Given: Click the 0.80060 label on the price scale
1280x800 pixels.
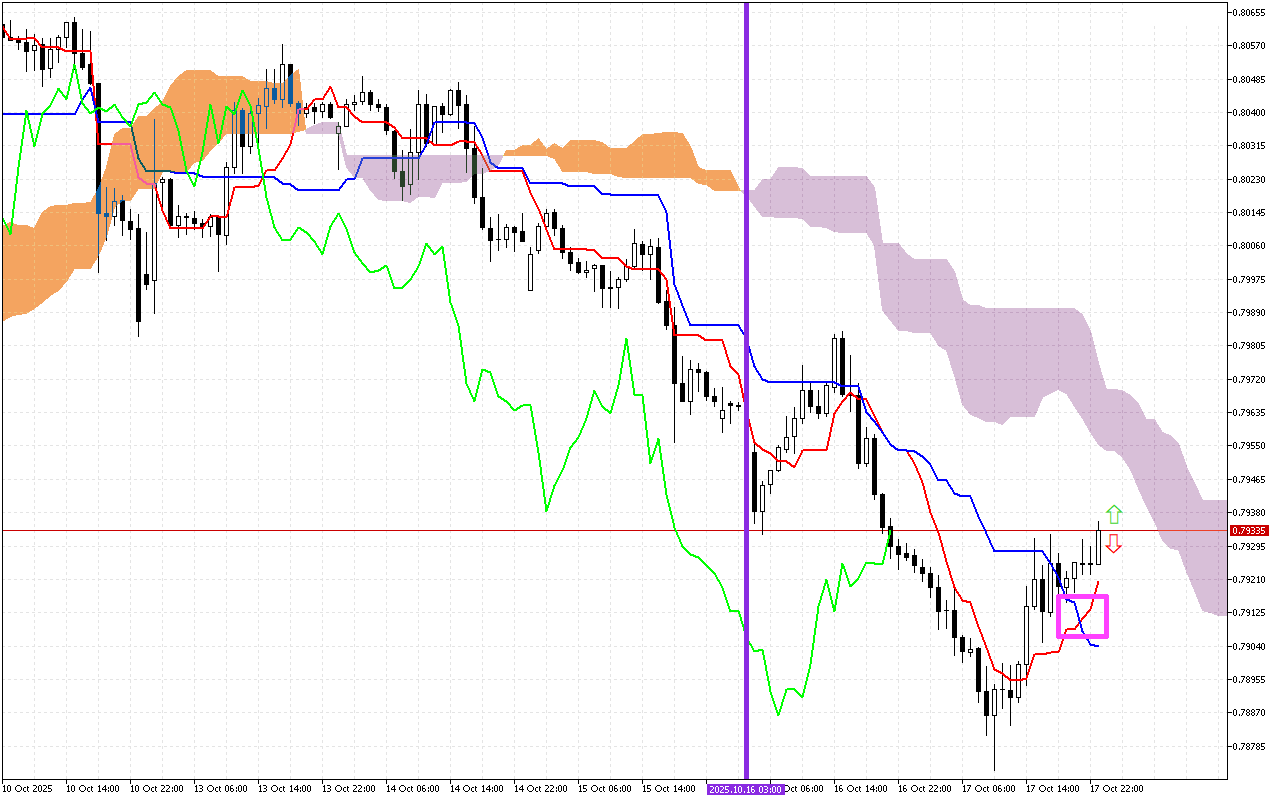Looking at the screenshot, I should (x=1251, y=246).
